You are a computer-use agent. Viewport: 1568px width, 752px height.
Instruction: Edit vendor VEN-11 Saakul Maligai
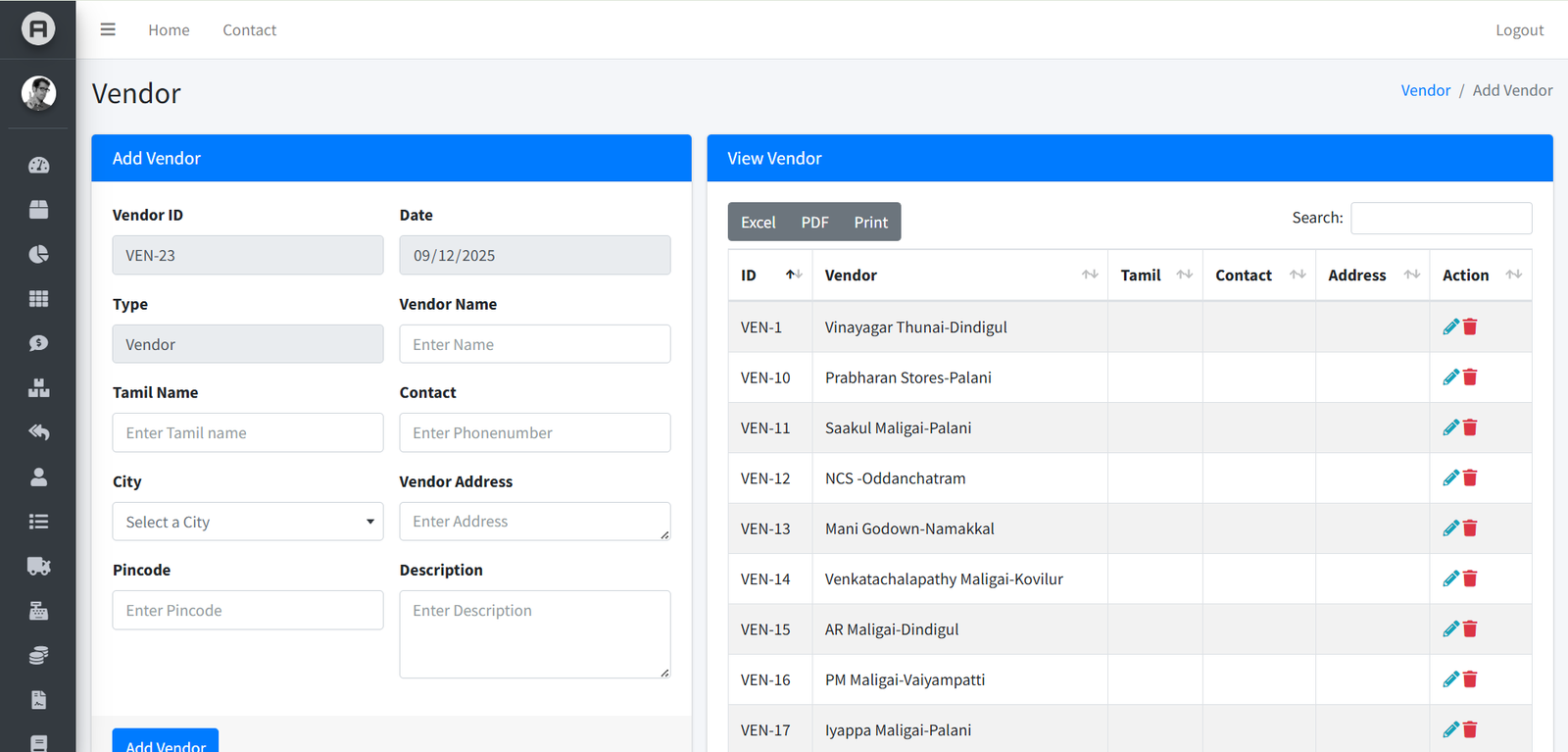pyautogui.click(x=1451, y=427)
